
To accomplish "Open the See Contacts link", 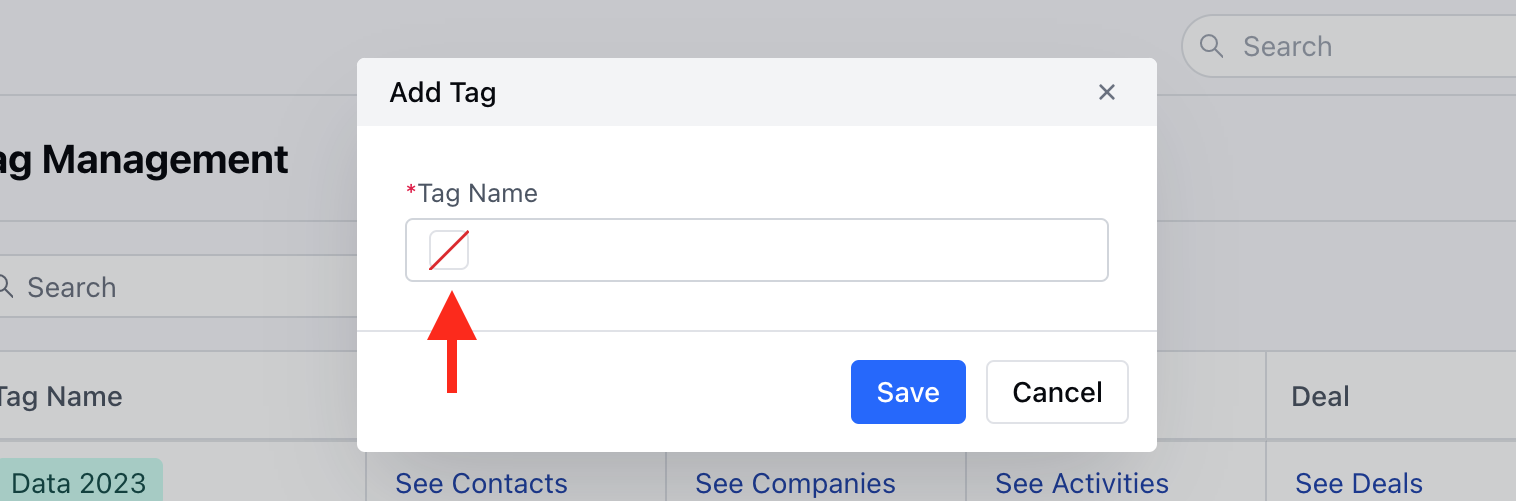I will coord(481,484).
